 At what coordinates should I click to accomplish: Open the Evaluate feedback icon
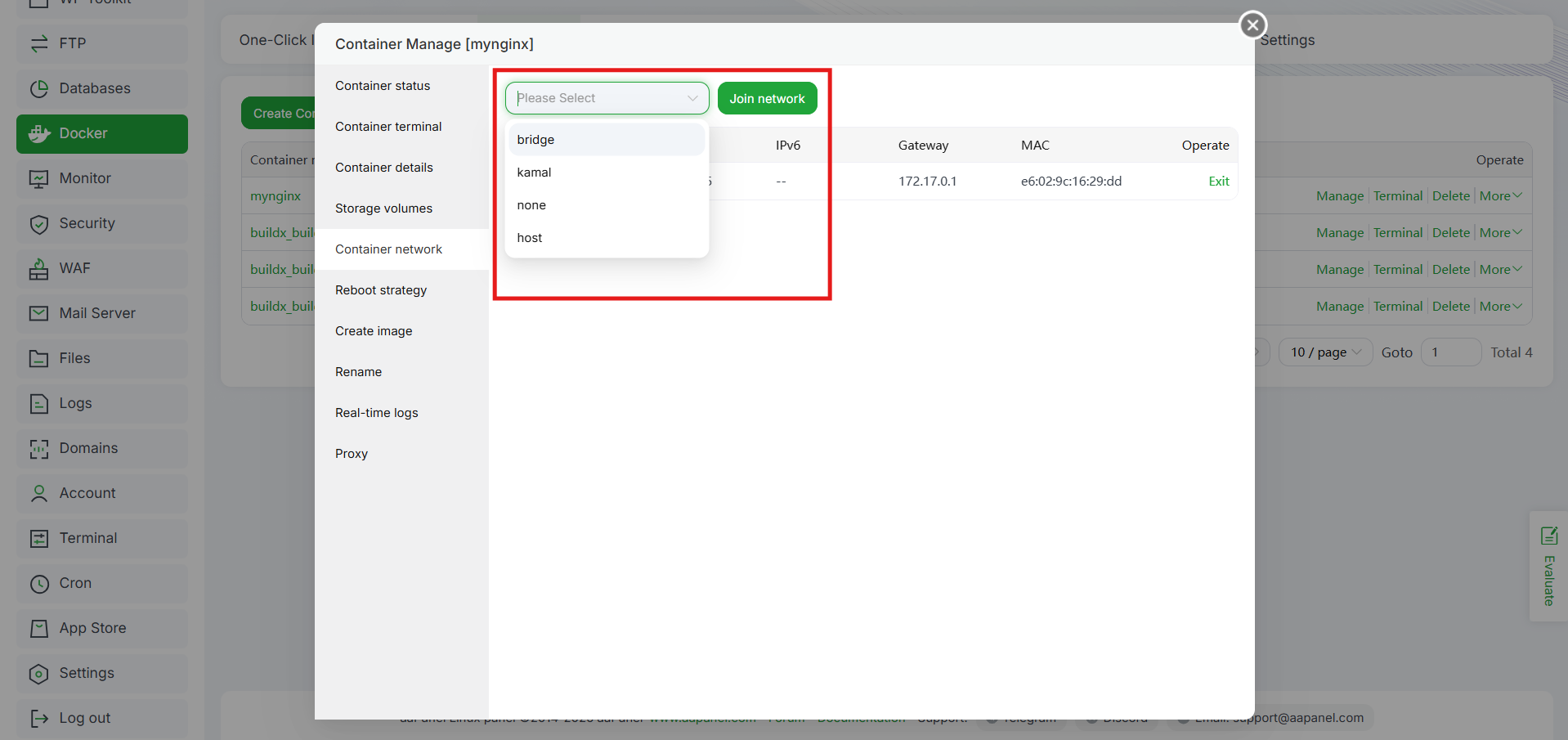(x=1548, y=536)
